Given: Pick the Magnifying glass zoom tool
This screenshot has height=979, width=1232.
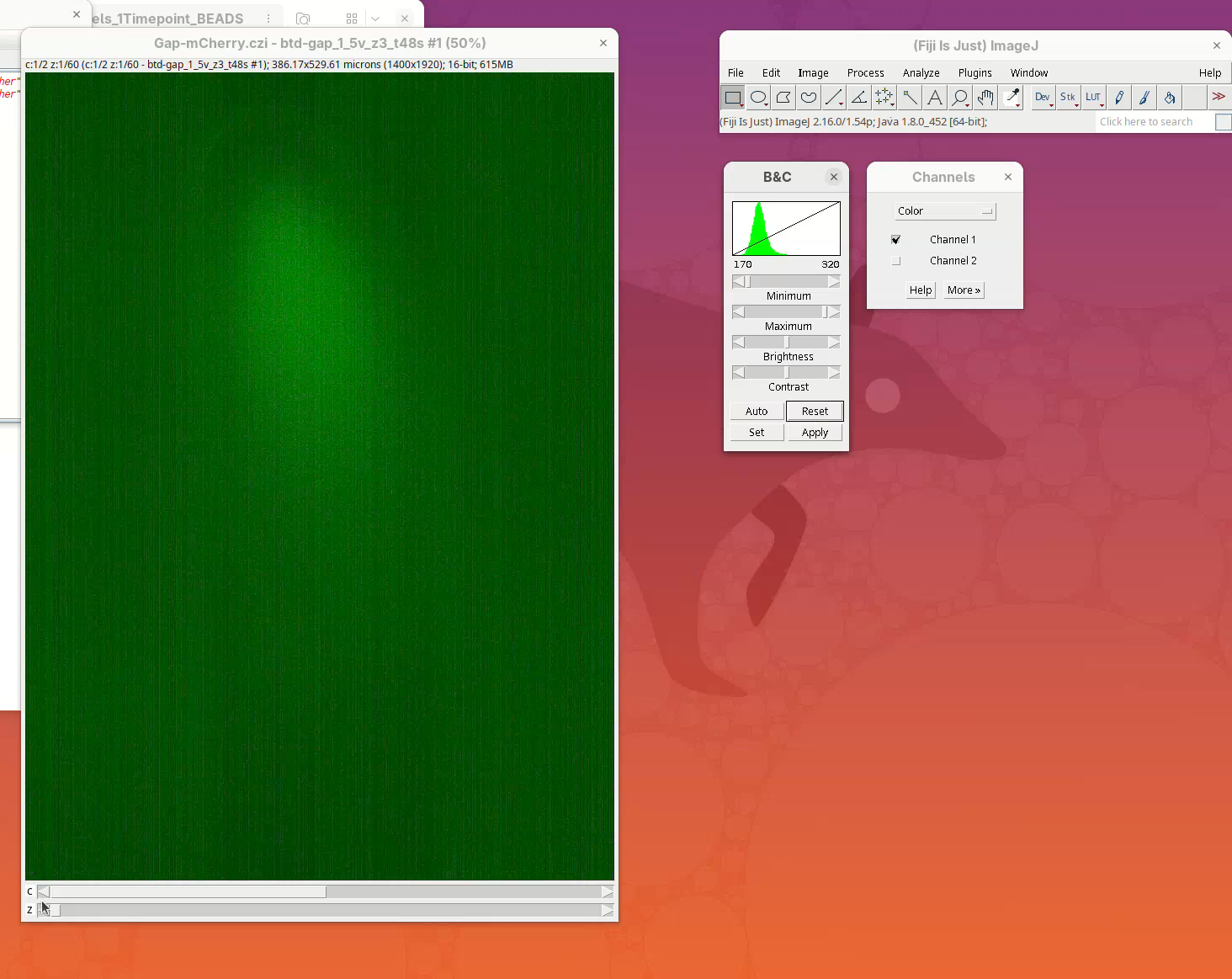Looking at the screenshot, I should click(959, 98).
